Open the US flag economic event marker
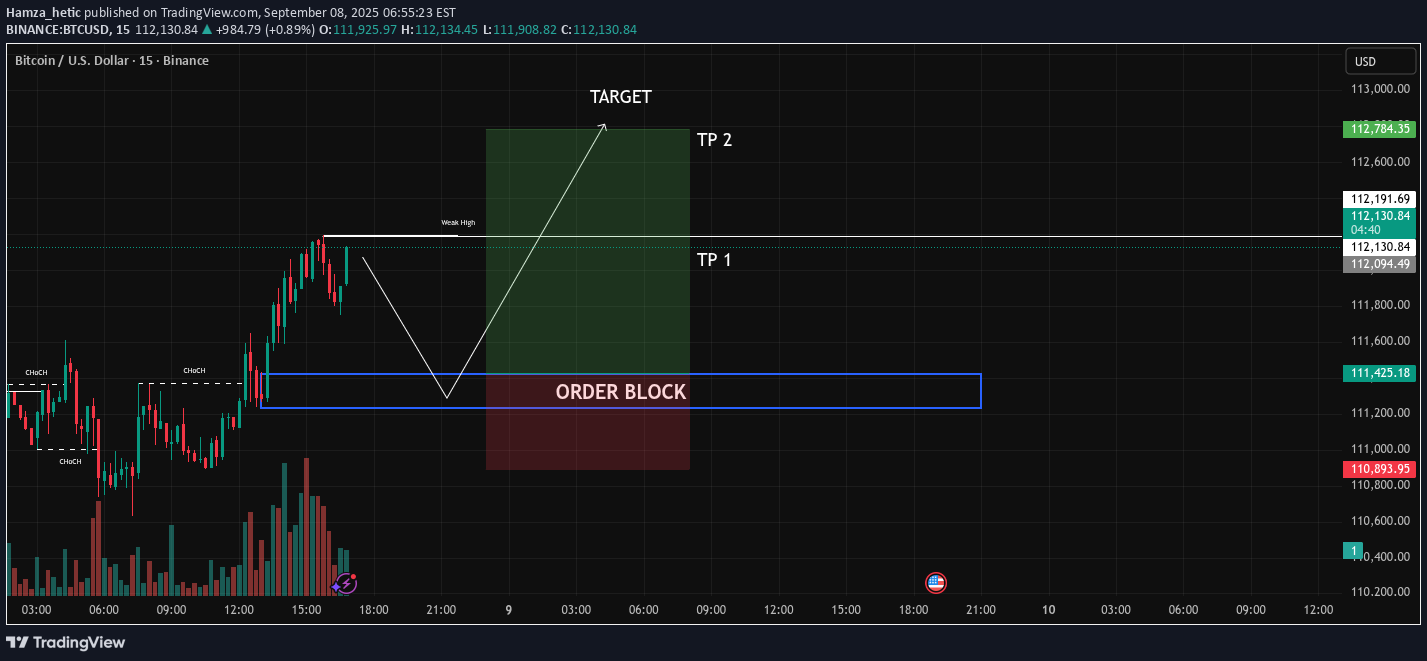 (936, 583)
